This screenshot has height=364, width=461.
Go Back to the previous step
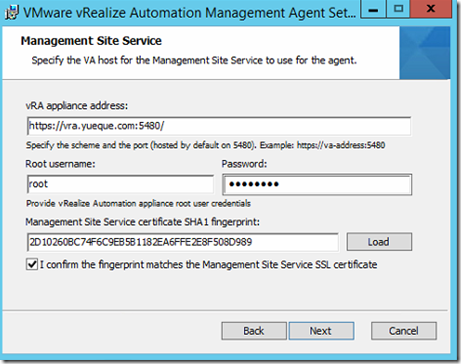(x=254, y=331)
